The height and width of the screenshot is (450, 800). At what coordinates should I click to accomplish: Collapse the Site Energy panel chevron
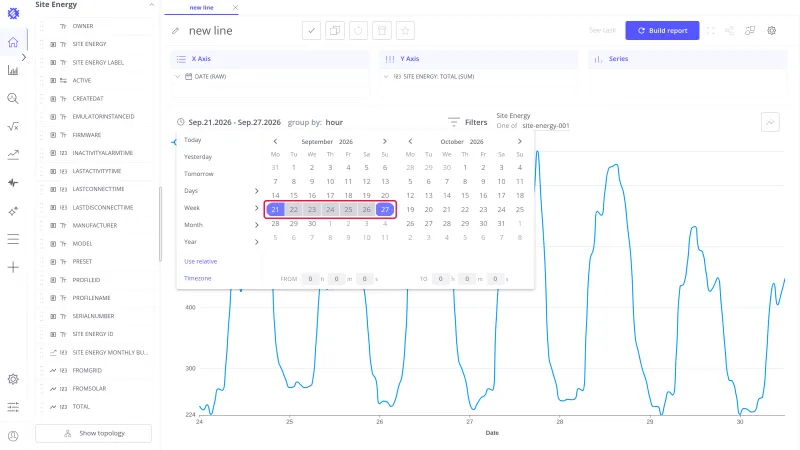point(152,5)
